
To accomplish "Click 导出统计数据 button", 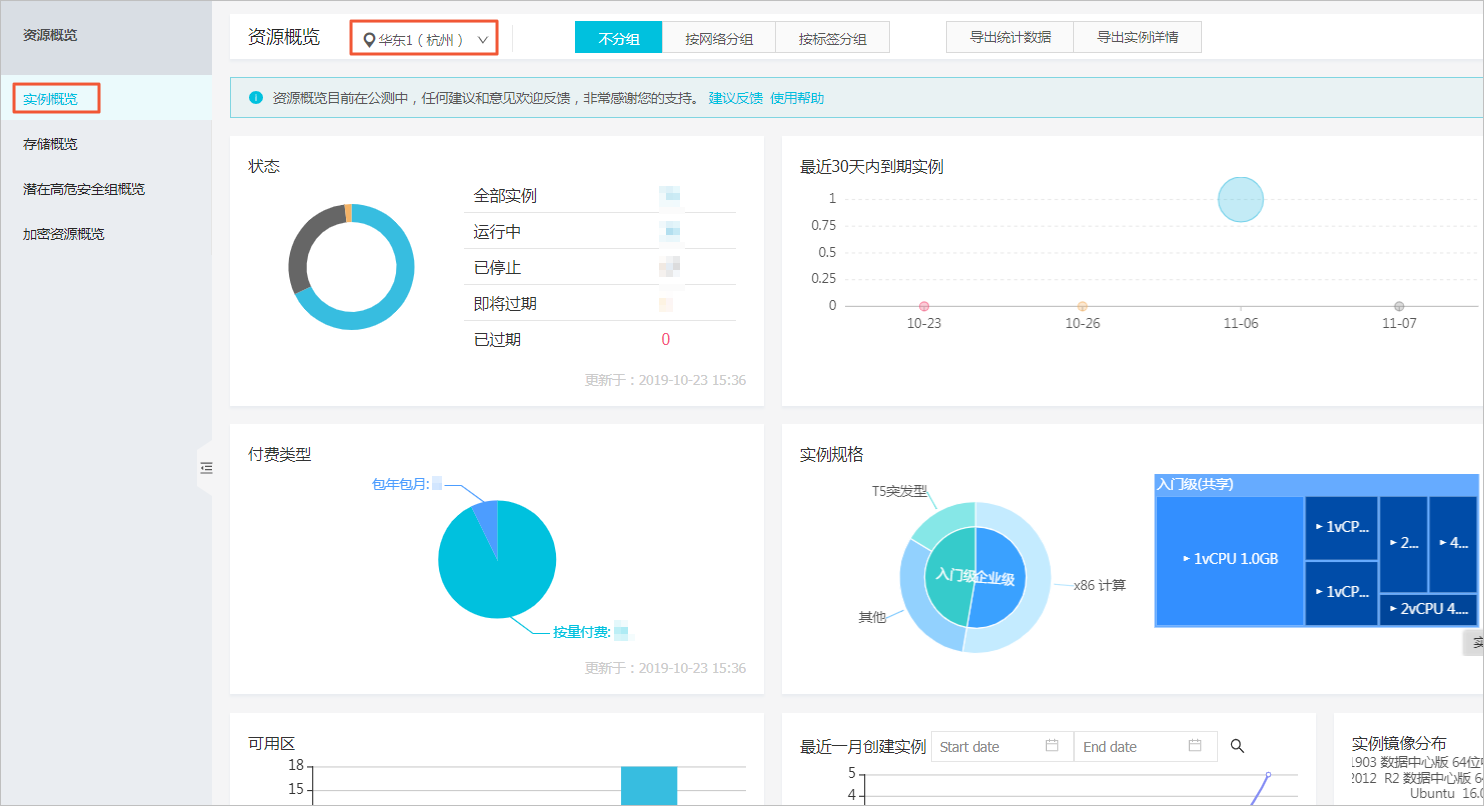I will [x=1010, y=37].
